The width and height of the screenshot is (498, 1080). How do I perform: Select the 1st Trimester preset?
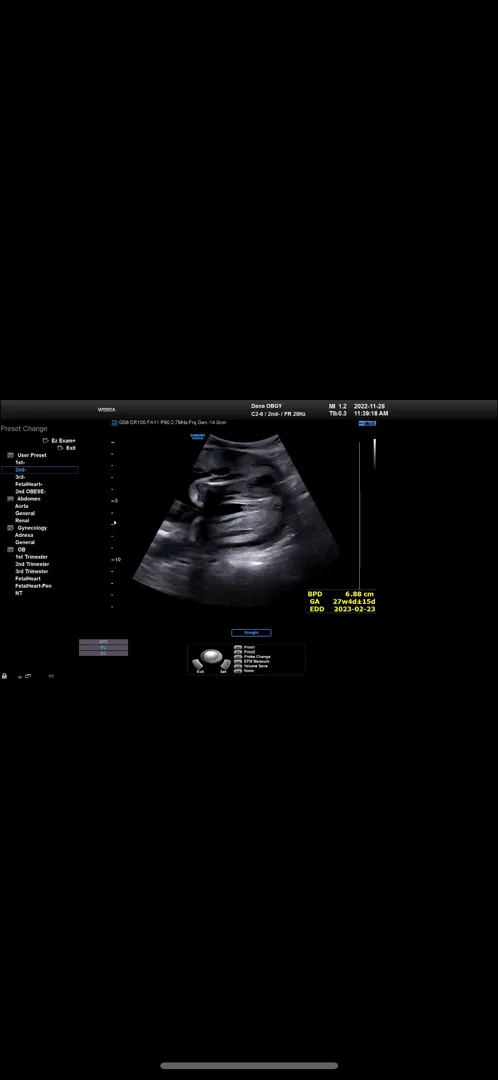32,557
